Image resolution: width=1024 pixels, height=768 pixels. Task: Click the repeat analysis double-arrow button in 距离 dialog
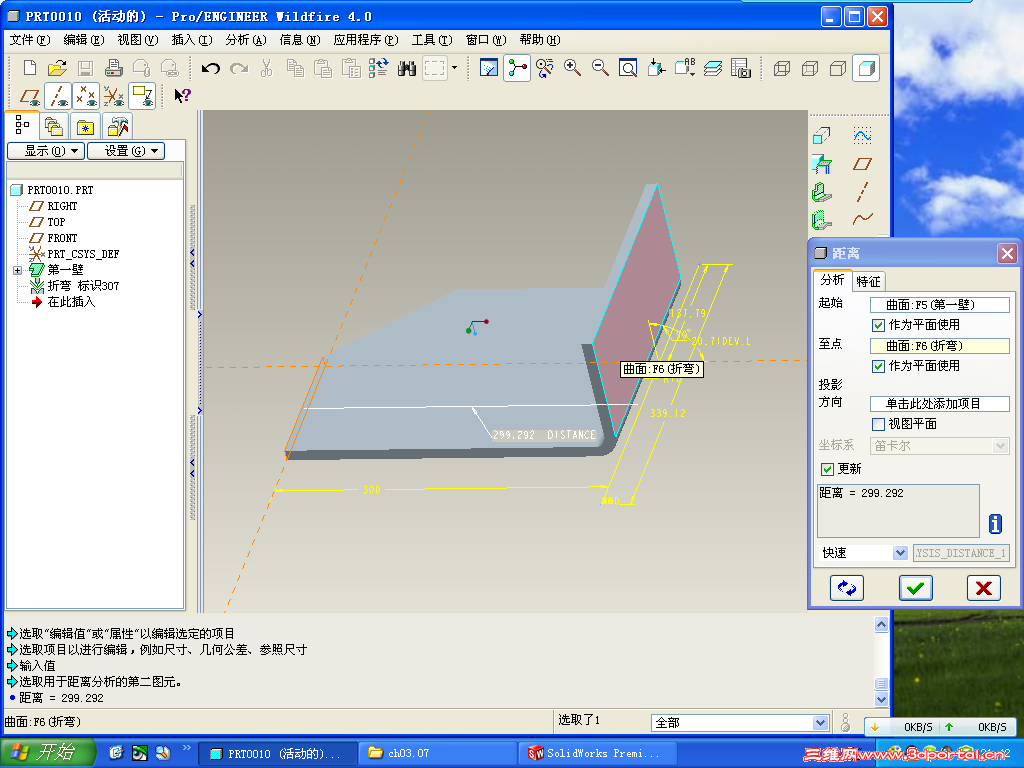pos(847,588)
